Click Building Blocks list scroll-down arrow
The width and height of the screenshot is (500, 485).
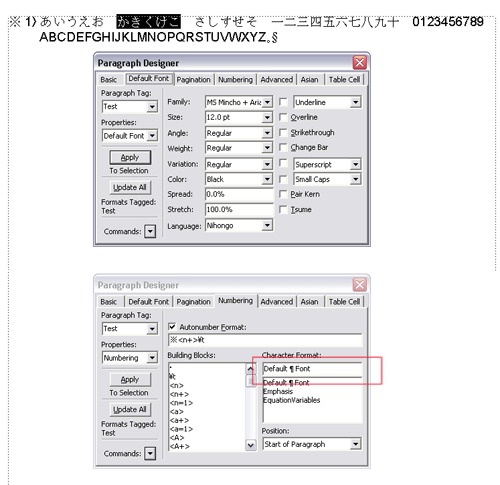(251, 445)
